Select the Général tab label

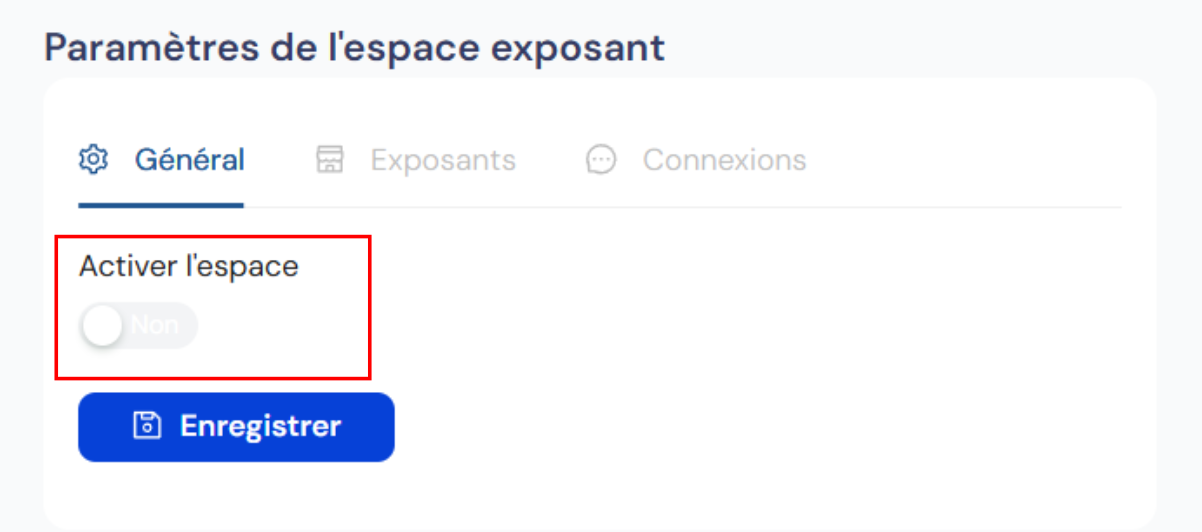190,160
